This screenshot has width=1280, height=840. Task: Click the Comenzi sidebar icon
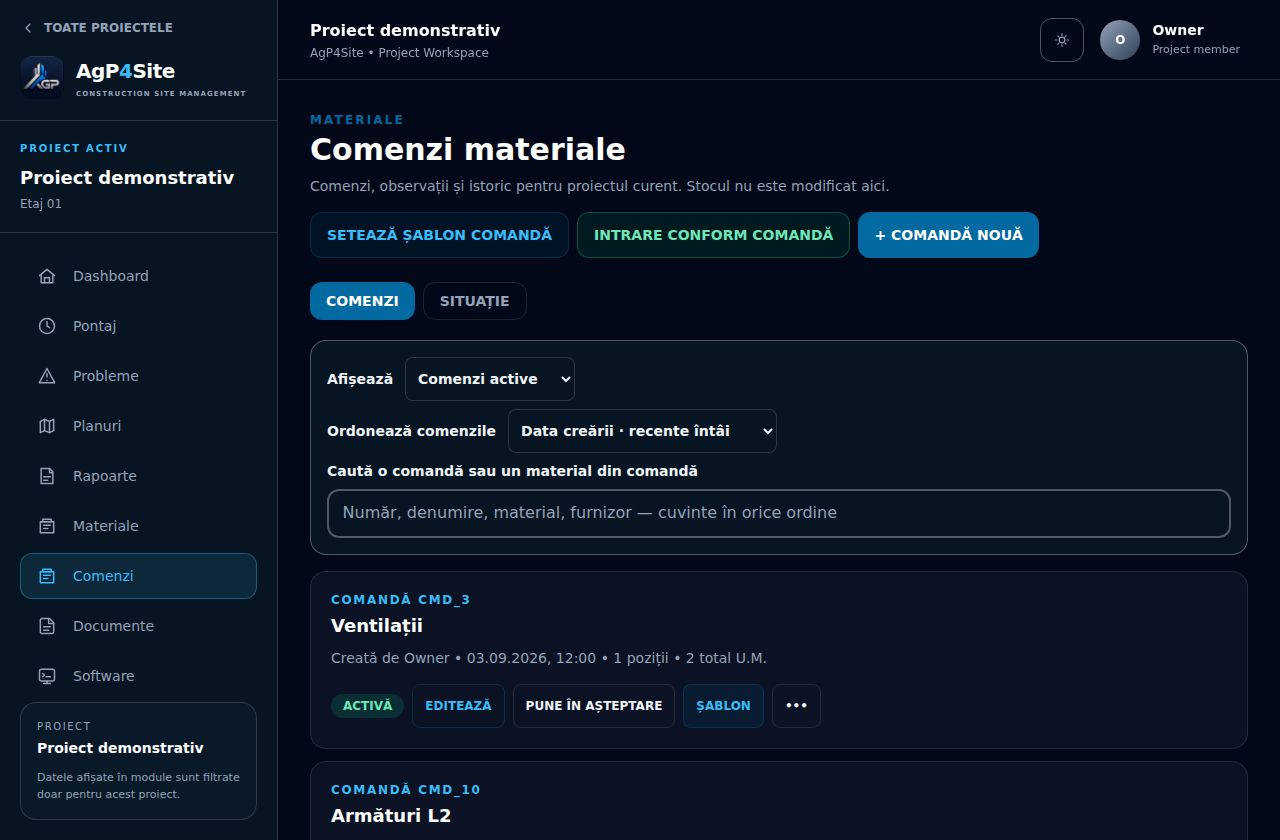(47, 576)
